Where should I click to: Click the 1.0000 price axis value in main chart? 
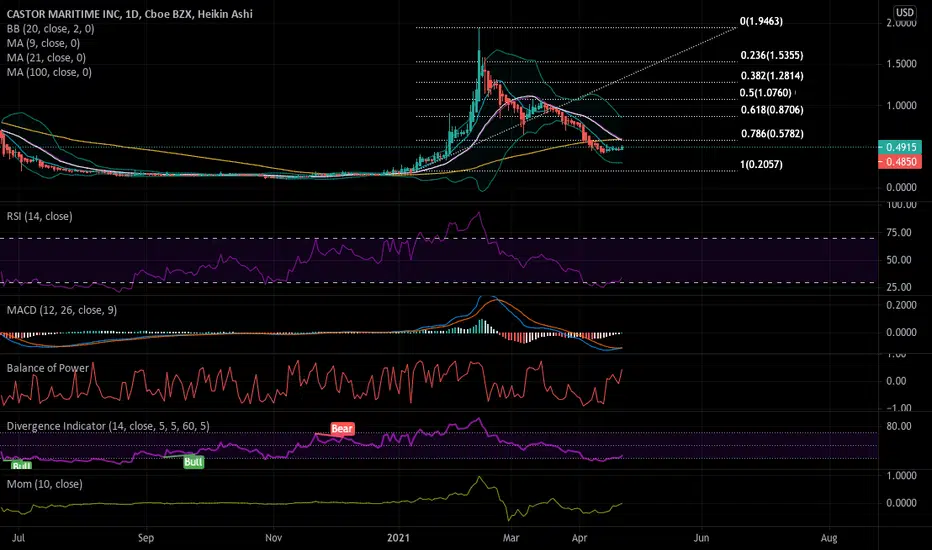(901, 106)
